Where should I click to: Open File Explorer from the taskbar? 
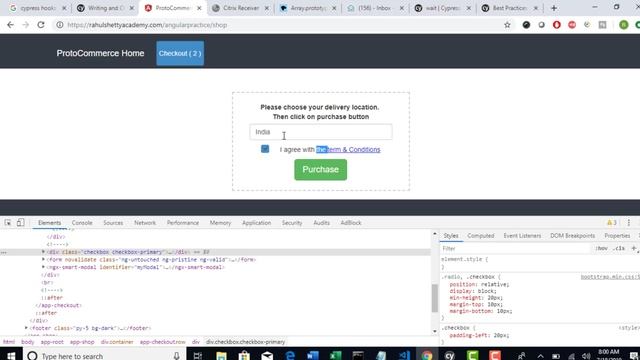[x=221, y=356]
